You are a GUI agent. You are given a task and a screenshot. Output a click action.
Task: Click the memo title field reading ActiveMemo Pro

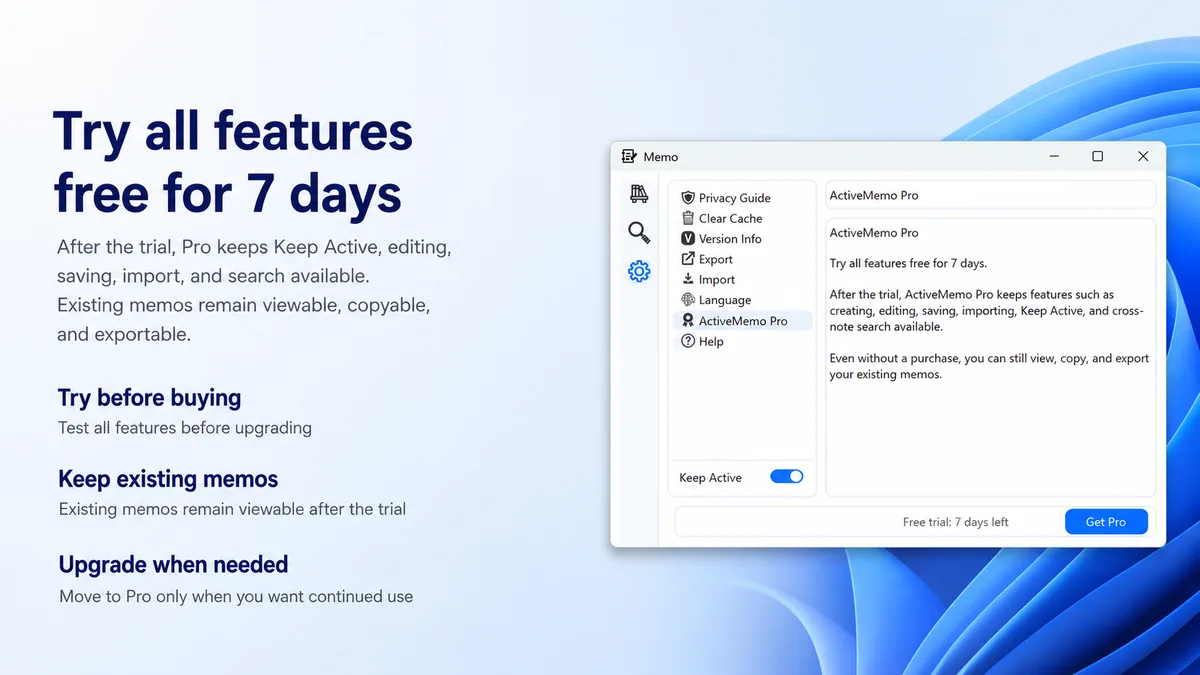click(x=990, y=195)
